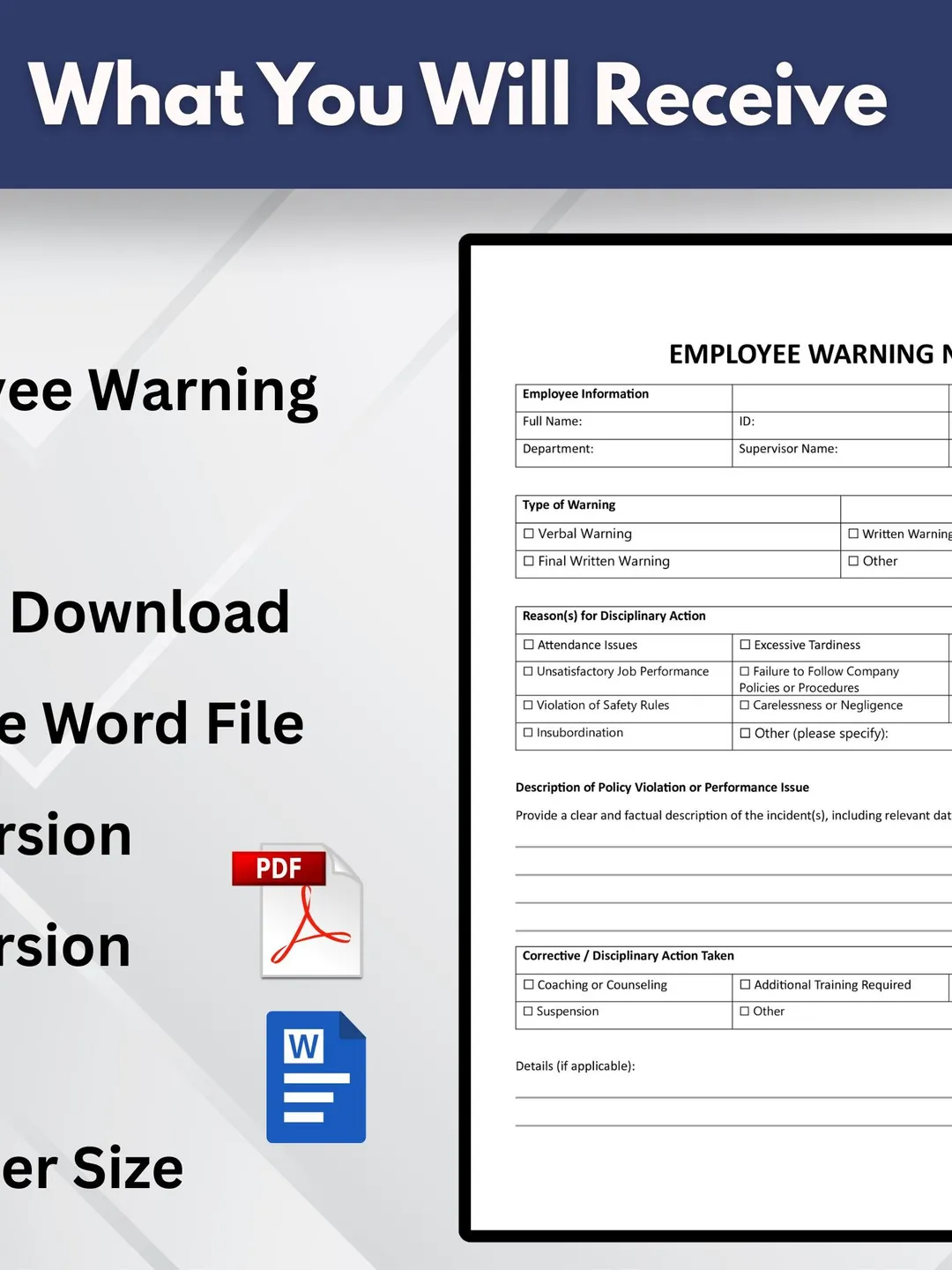Select the Insubordination checkbox
This screenshot has width=952, height=1270.
pos(529,732)
